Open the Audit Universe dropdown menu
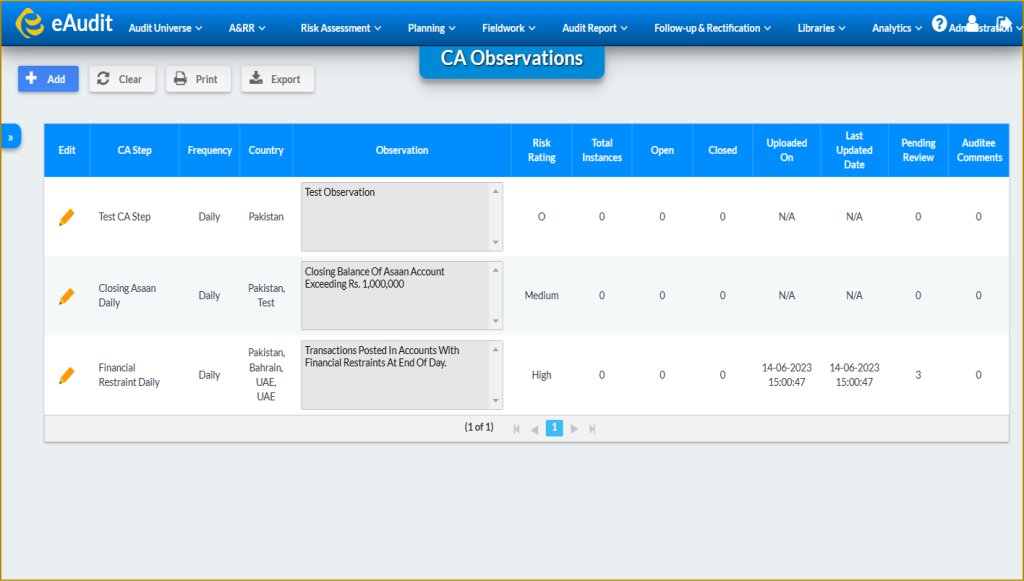Screen dimensions: 1024x581 pyautogui.click(x=165, y=28)
